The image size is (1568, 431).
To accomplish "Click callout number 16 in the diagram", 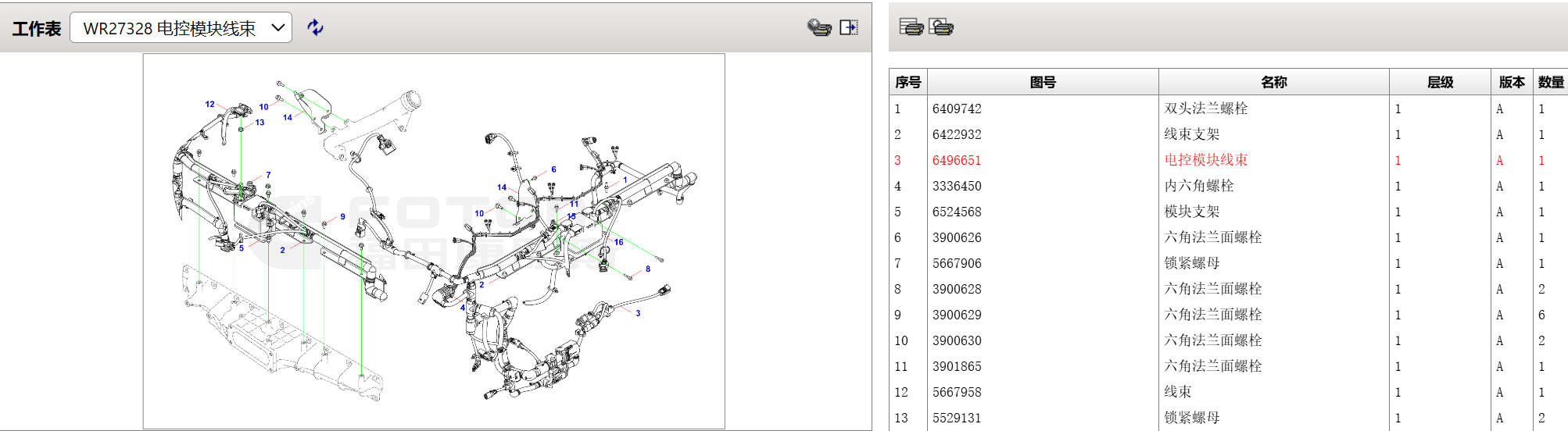I will 618,242.
